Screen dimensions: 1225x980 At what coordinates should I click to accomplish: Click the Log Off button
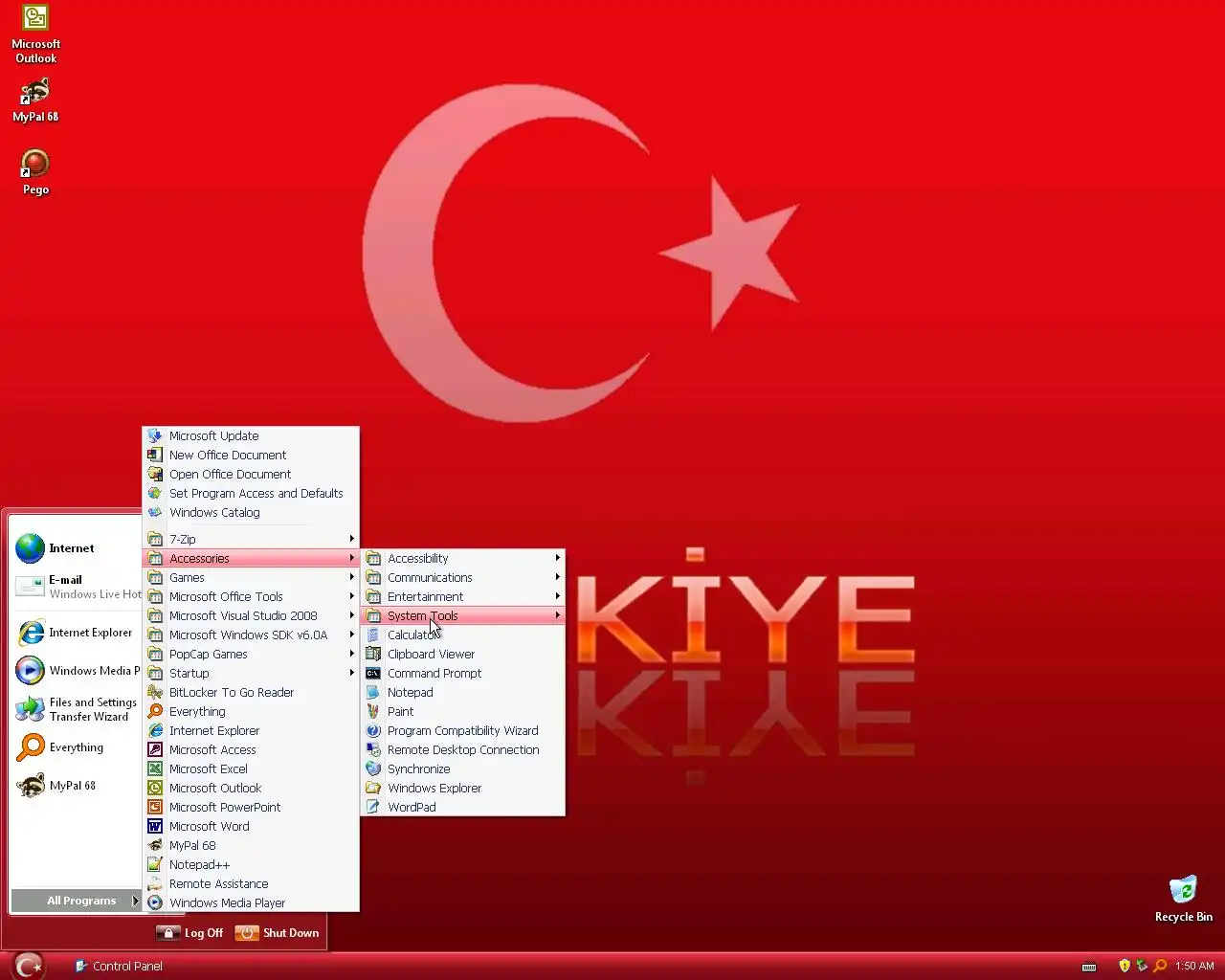tap(190, 933)
